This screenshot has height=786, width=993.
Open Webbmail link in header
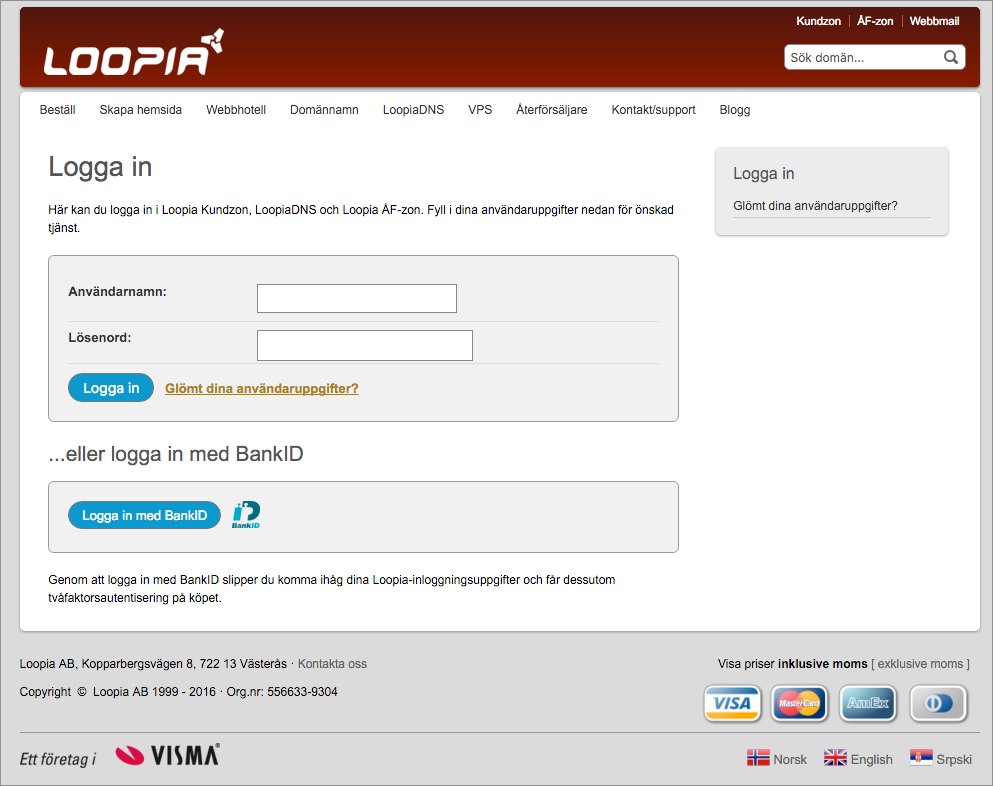coord(934,21)
